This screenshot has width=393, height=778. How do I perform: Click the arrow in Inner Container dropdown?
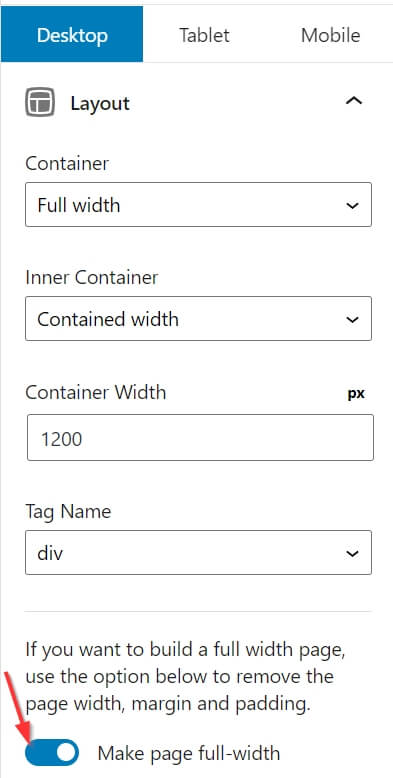pyautogui.click(x=352, y=320)
